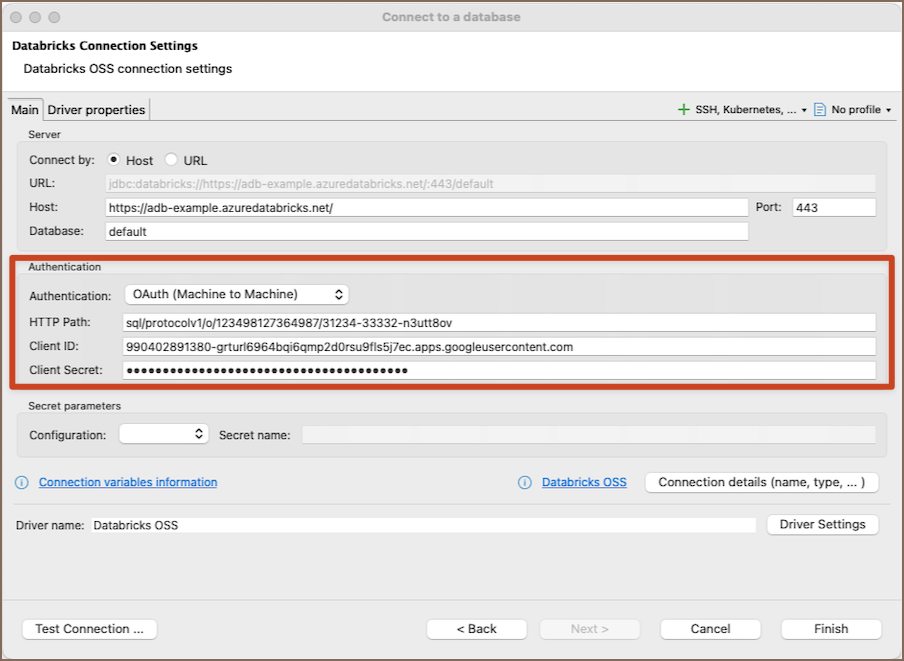The height and width of the screenshot is (661, 904).
Task: Click the green plus network handler icon
Action: click(x=684, y=110)
